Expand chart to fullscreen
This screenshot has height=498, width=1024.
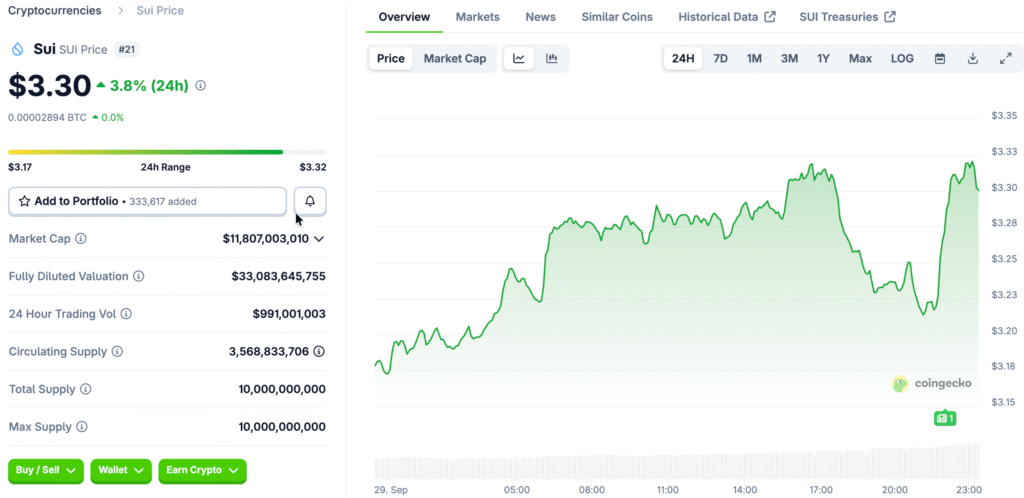coord(1005,58)
